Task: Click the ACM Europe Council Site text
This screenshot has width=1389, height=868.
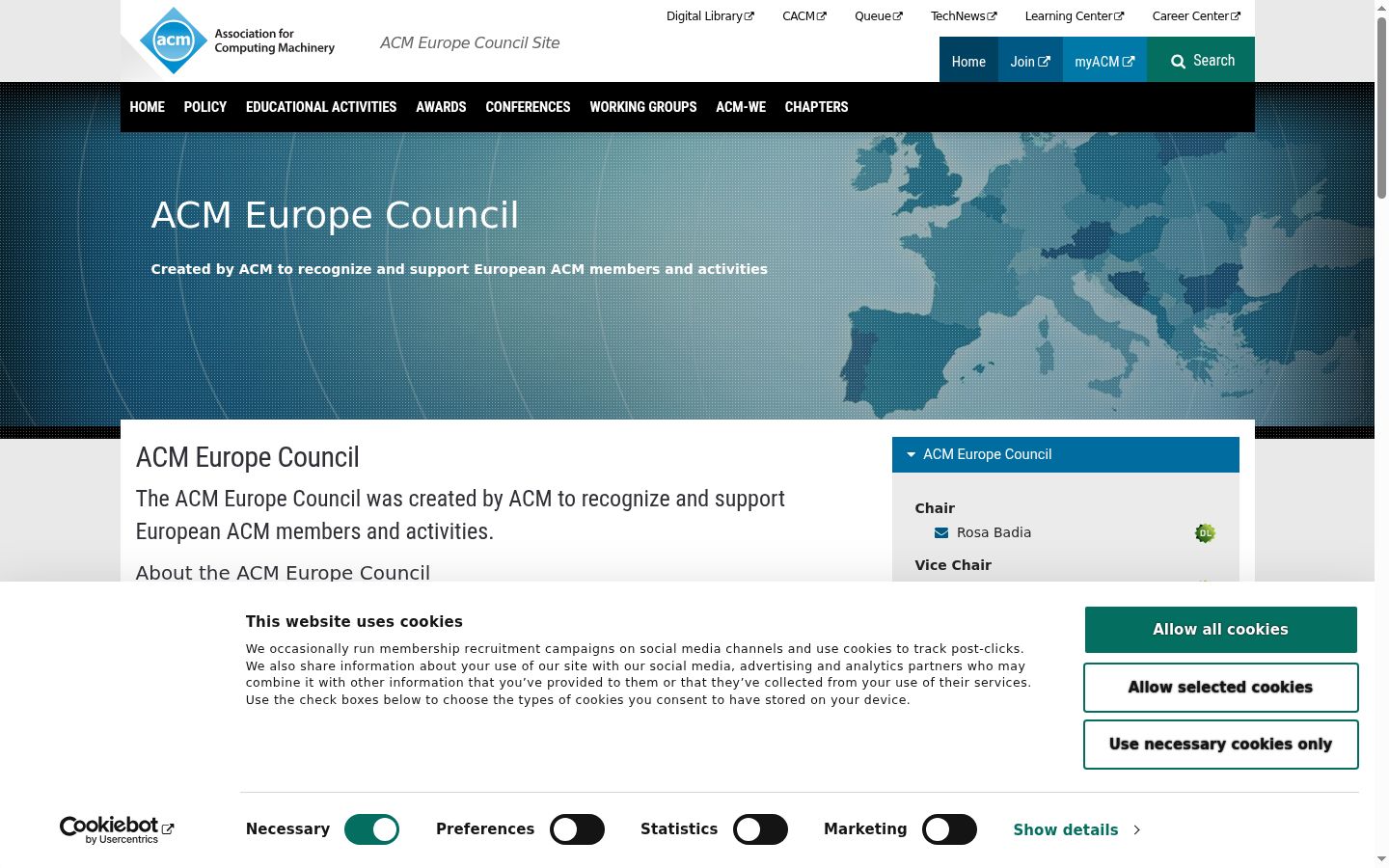Action: point(470,42)
